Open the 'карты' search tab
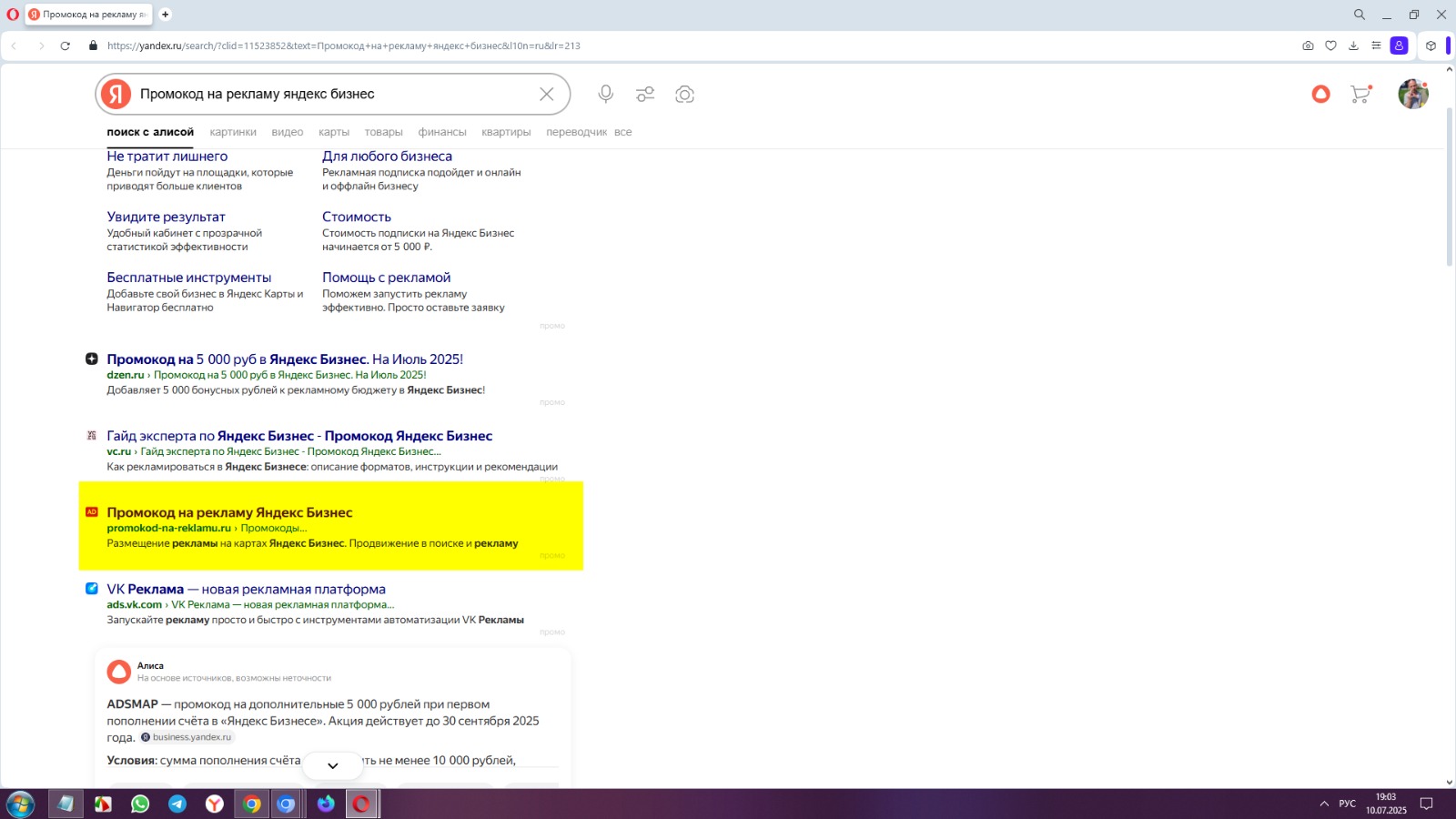Screen dimensions: 1456x819 coord(334,132)
